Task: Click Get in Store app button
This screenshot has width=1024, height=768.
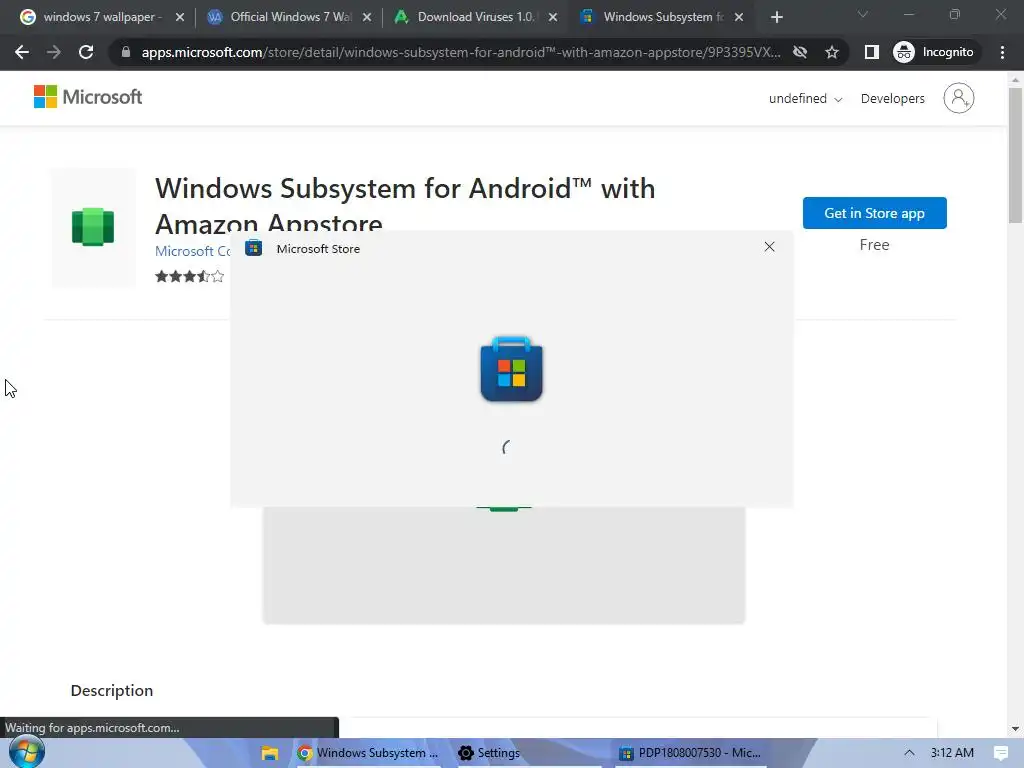Action: tap(874, 213)
